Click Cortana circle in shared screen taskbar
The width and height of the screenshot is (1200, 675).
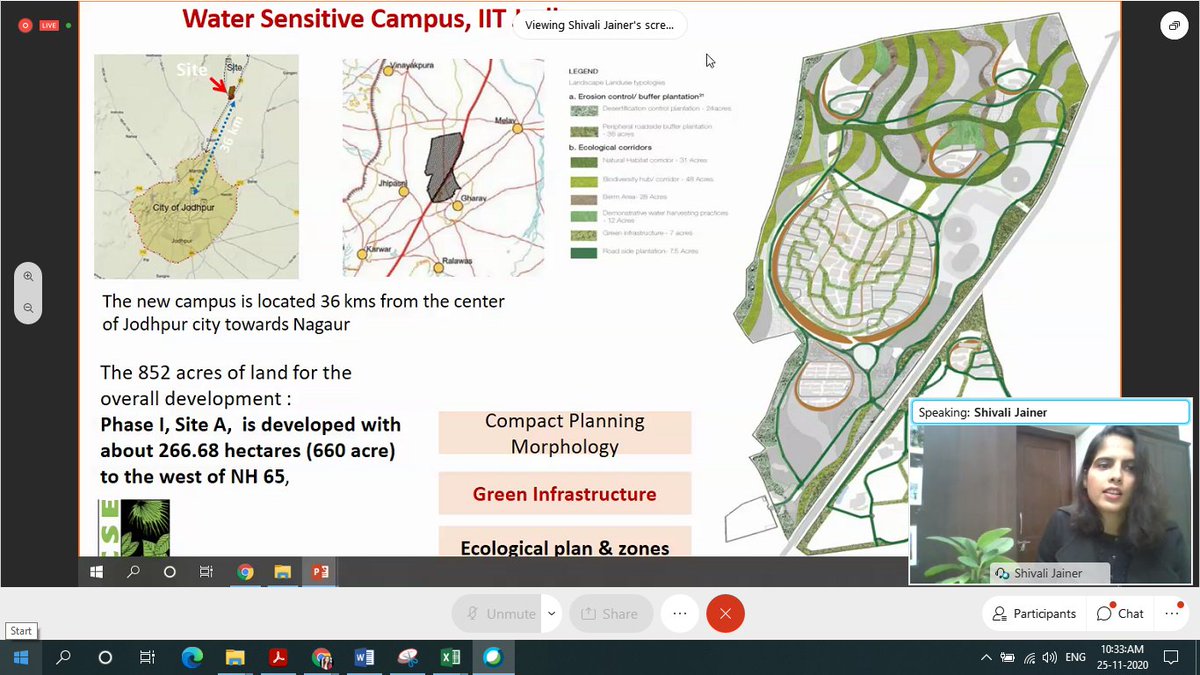[x=169, y=572]
